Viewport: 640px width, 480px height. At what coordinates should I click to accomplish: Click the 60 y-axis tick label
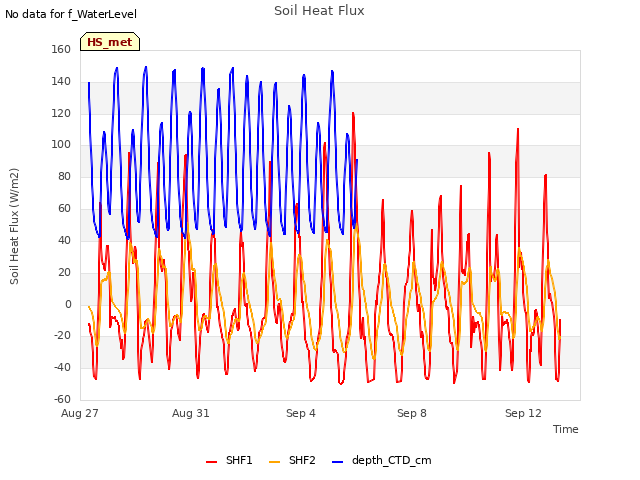(x=64, y=208)
